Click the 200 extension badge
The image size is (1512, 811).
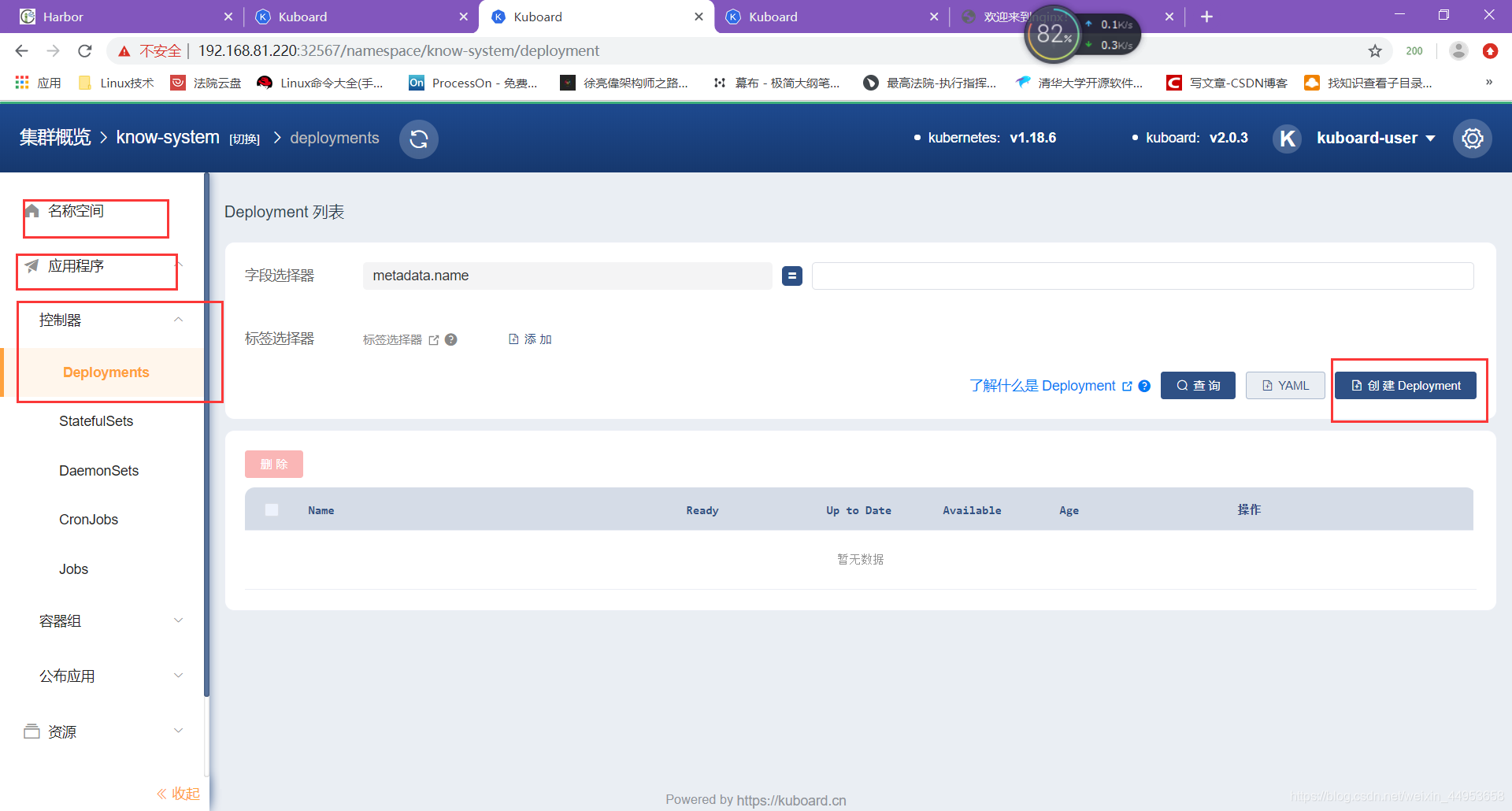pyautogui.click(x=1414, y=51)
